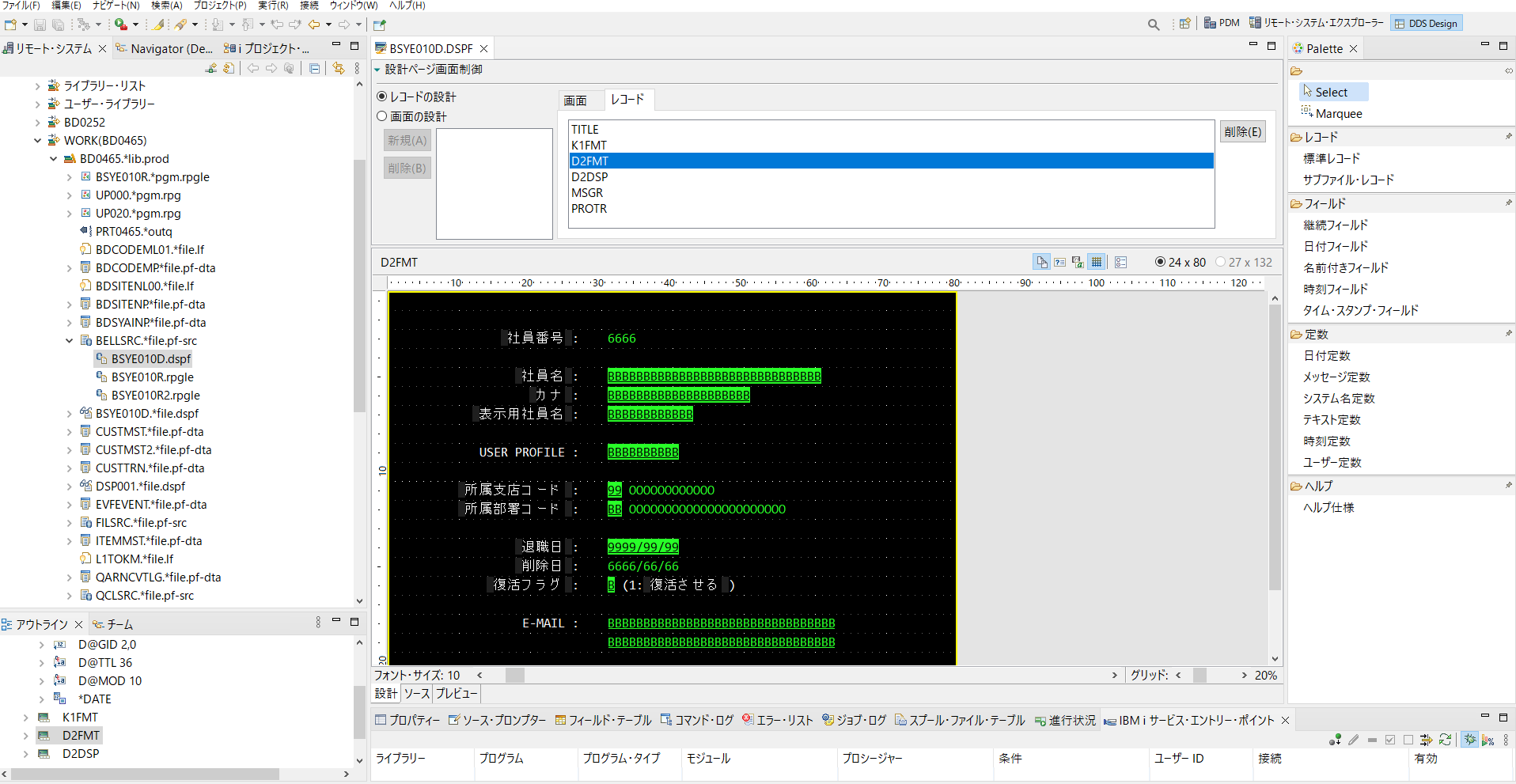Collapse the フィールド palette drawer
The height and width of the screenshot is (784, 1516).
1325,203
